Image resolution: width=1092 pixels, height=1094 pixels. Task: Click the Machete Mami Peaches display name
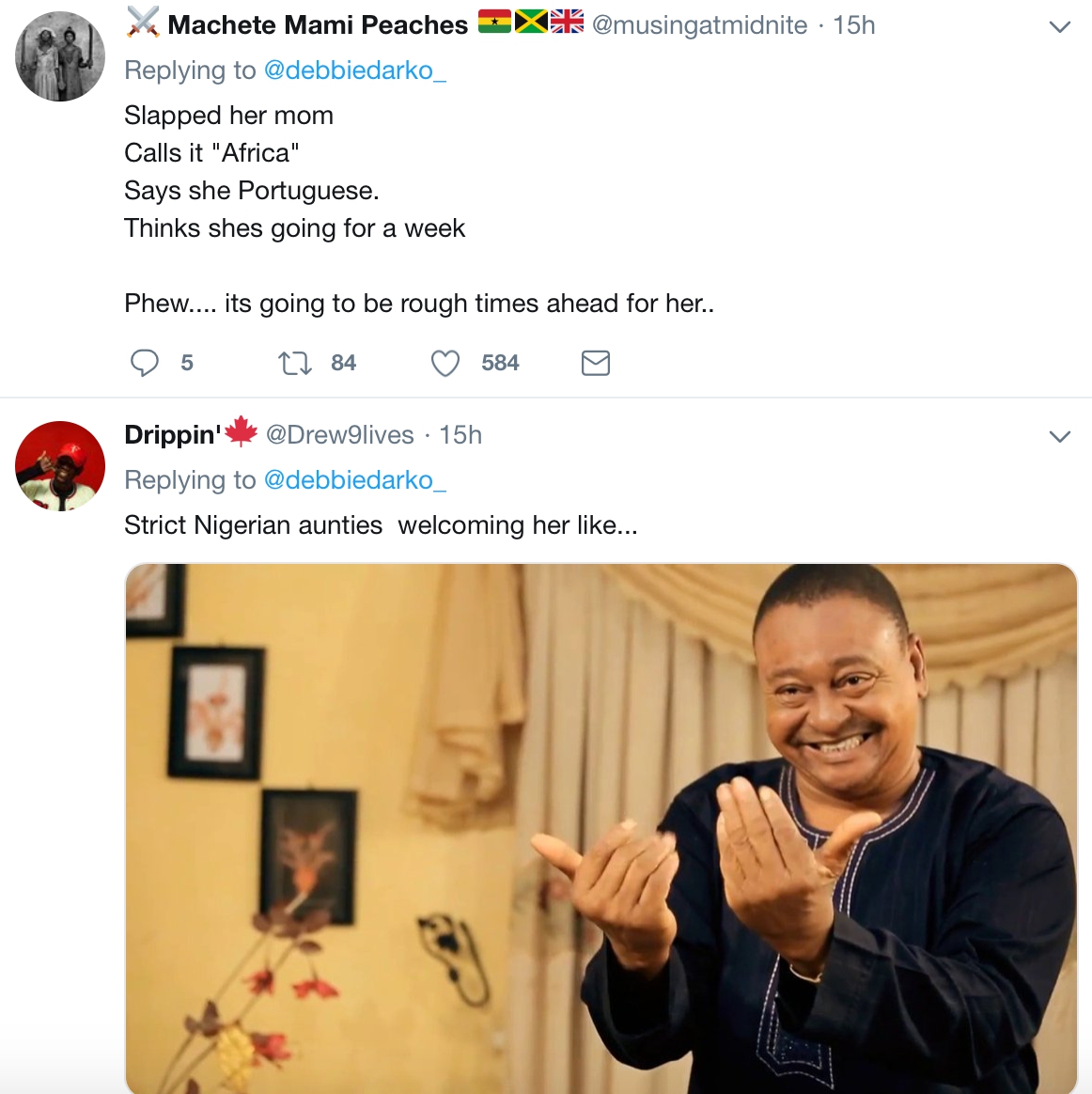pyautogui.click(x=318, y=25)
